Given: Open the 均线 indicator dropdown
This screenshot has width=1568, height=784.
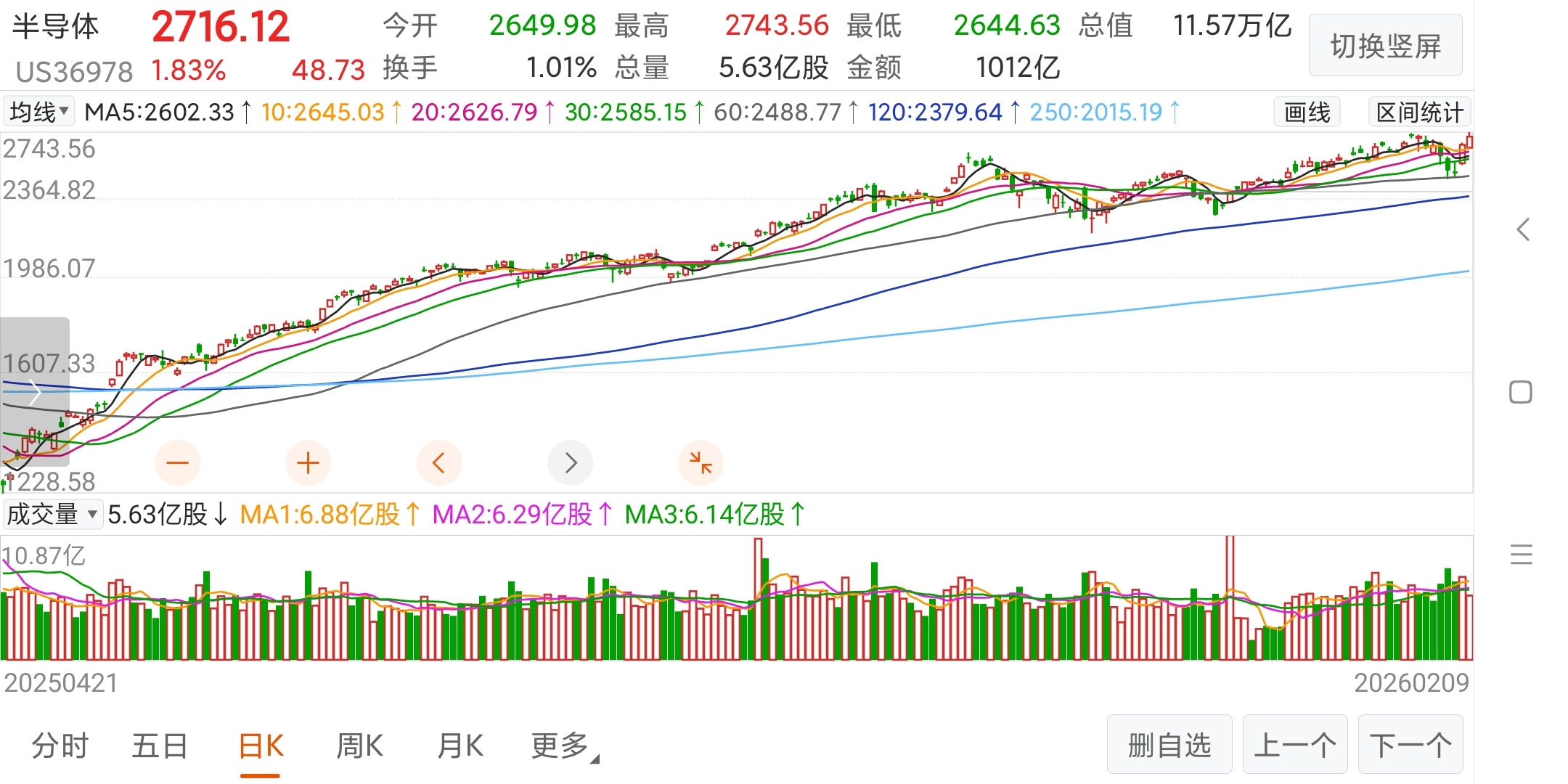Looking at the screenshot, I should [38, 112].
